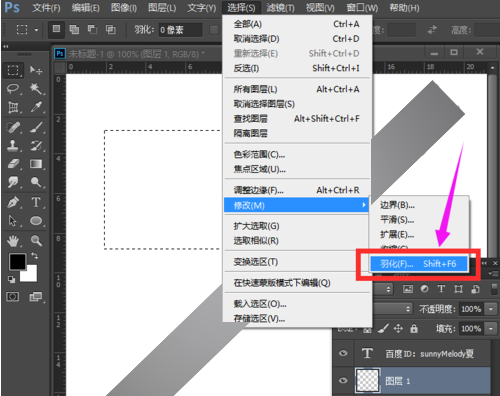The height and width of the screenshot is (396, 500).
Task: Choose 全部(A) select all
Action: pyautogui.click(x=297, y=24)
